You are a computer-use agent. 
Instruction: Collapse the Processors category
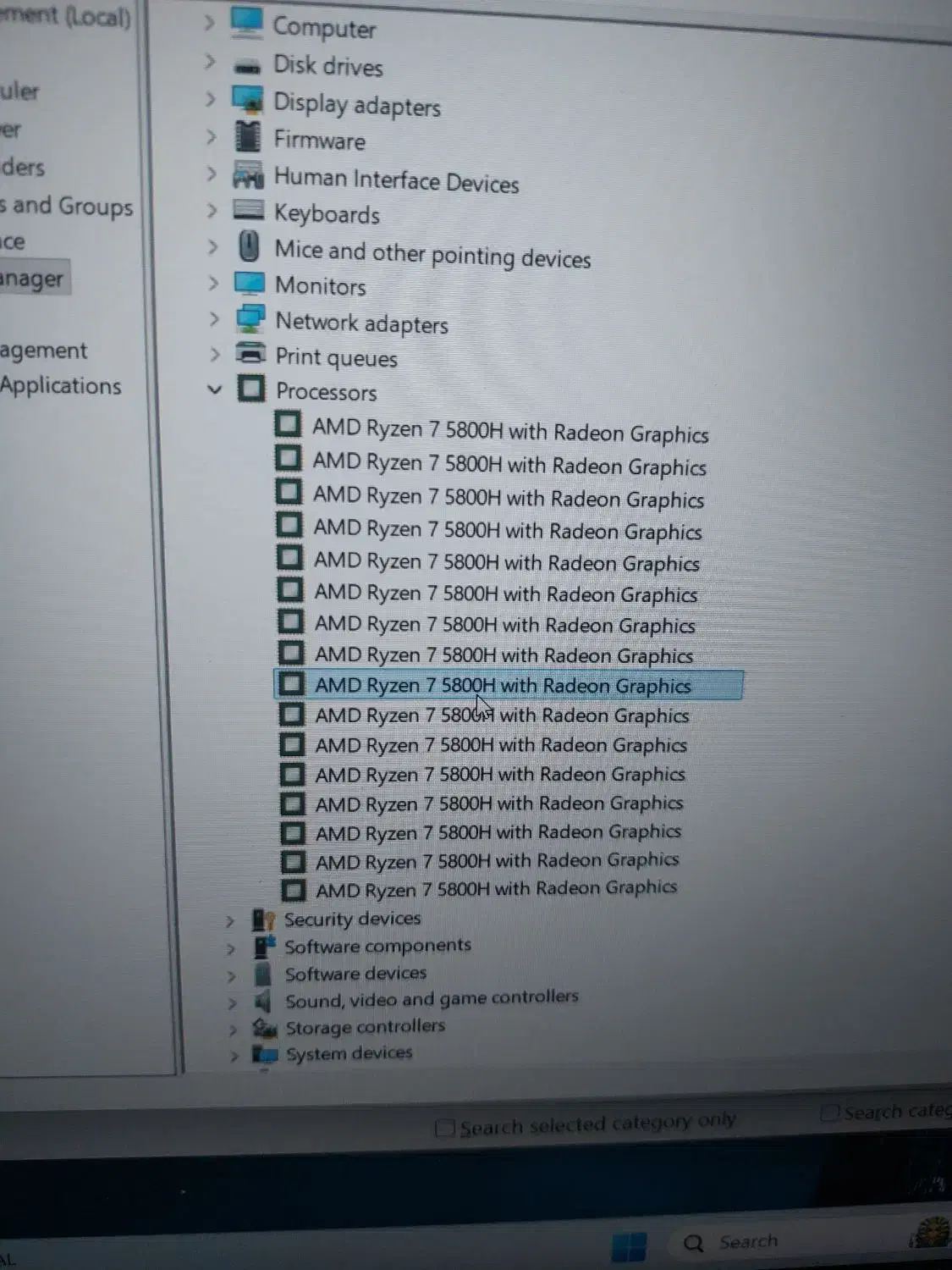(x=215, y=389)
